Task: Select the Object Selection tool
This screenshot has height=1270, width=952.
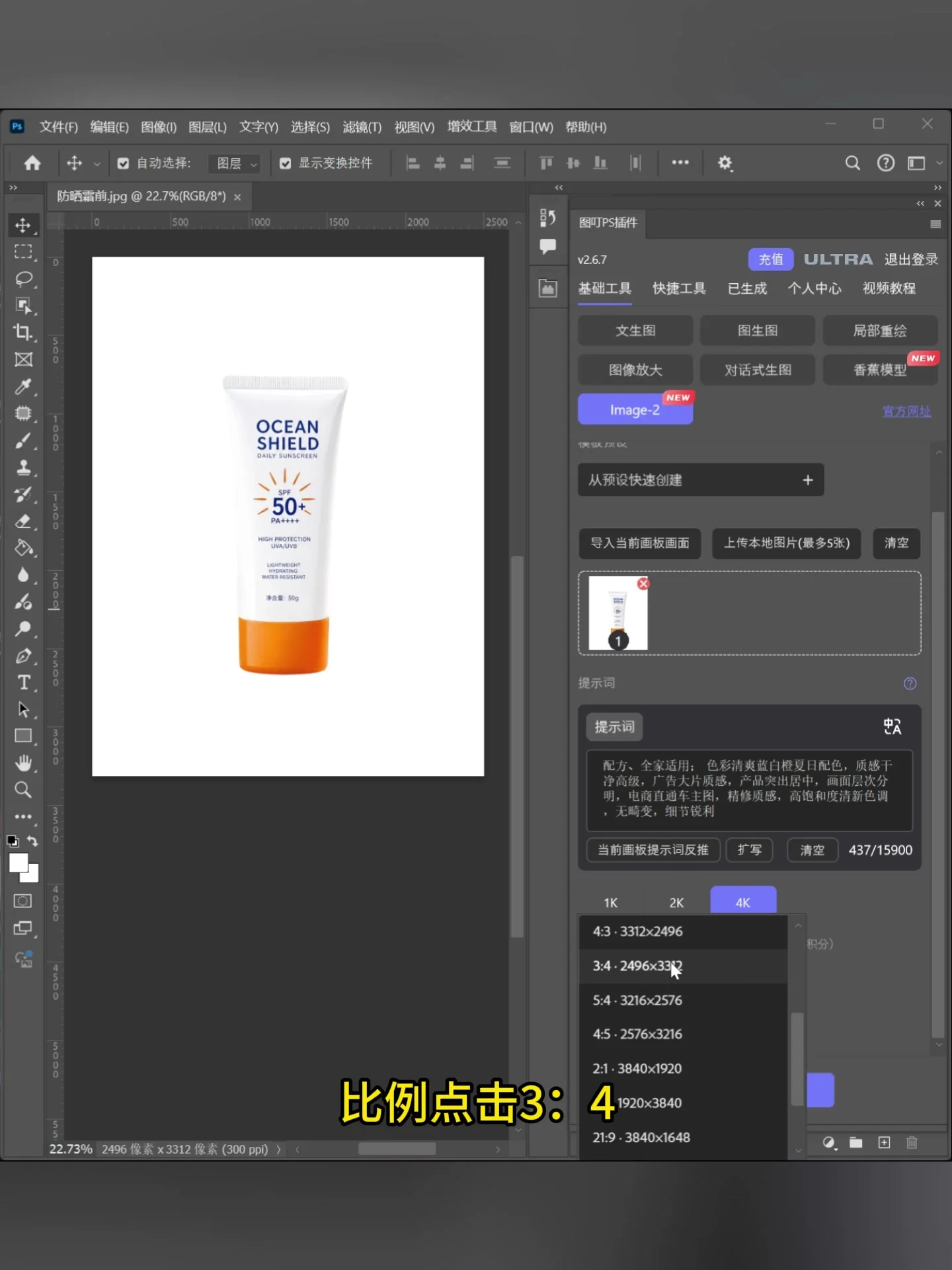Action: click(23, 306)
